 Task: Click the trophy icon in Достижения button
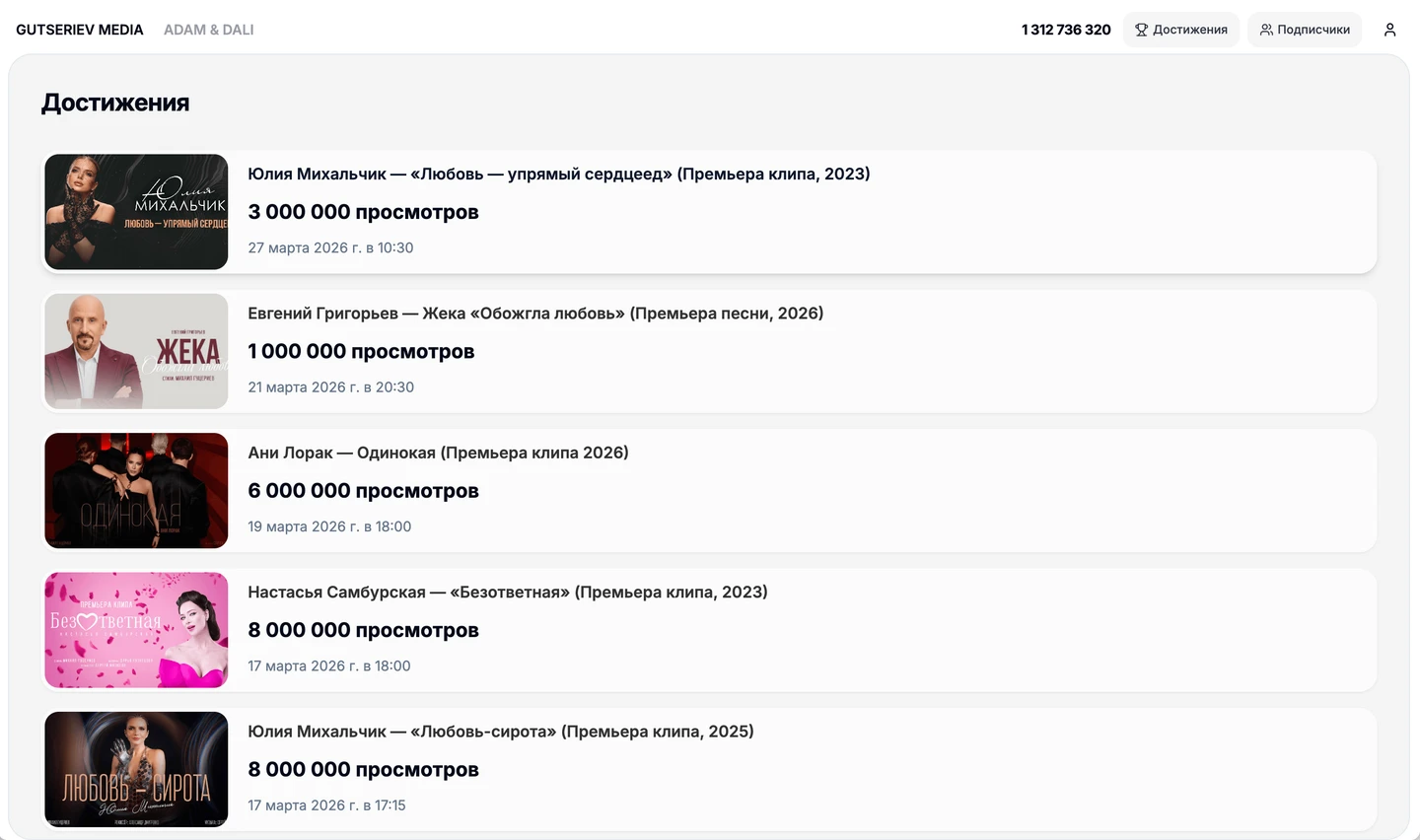click(x=1141, y=30)
